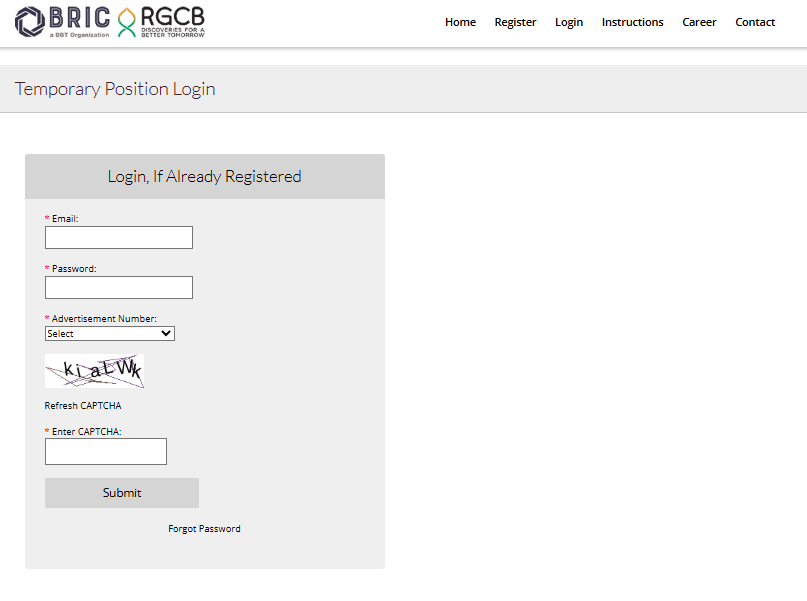Open the Career menu item

click(699, 22)
